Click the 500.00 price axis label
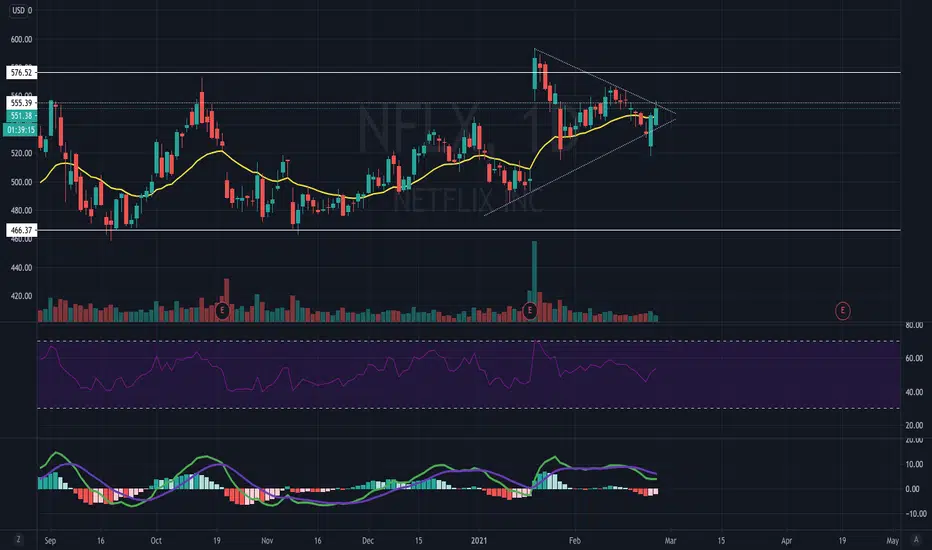 pyautogui.click(x=21, y=182)
